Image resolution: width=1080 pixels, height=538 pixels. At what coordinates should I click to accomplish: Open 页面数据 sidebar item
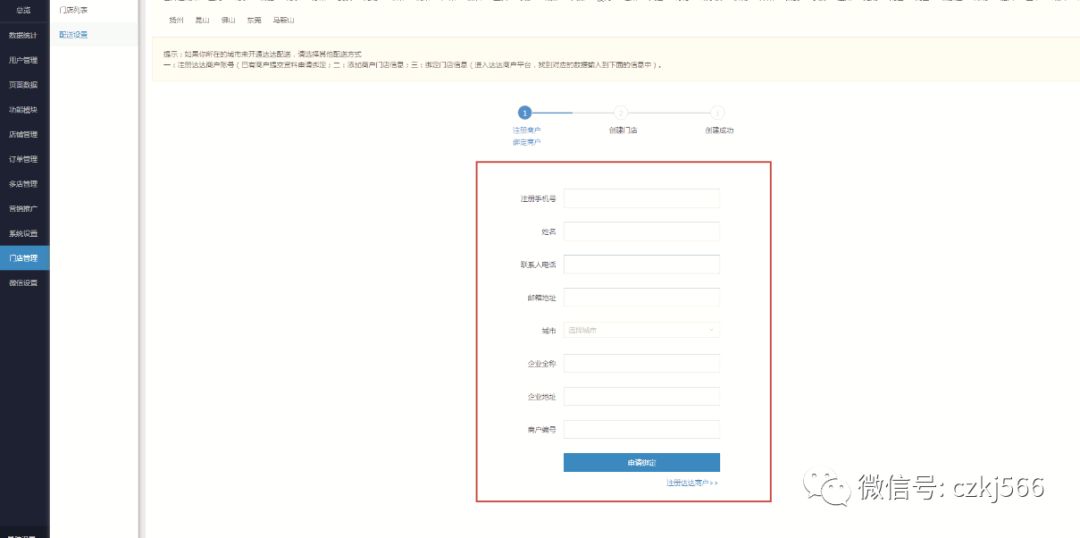(24, 85)
